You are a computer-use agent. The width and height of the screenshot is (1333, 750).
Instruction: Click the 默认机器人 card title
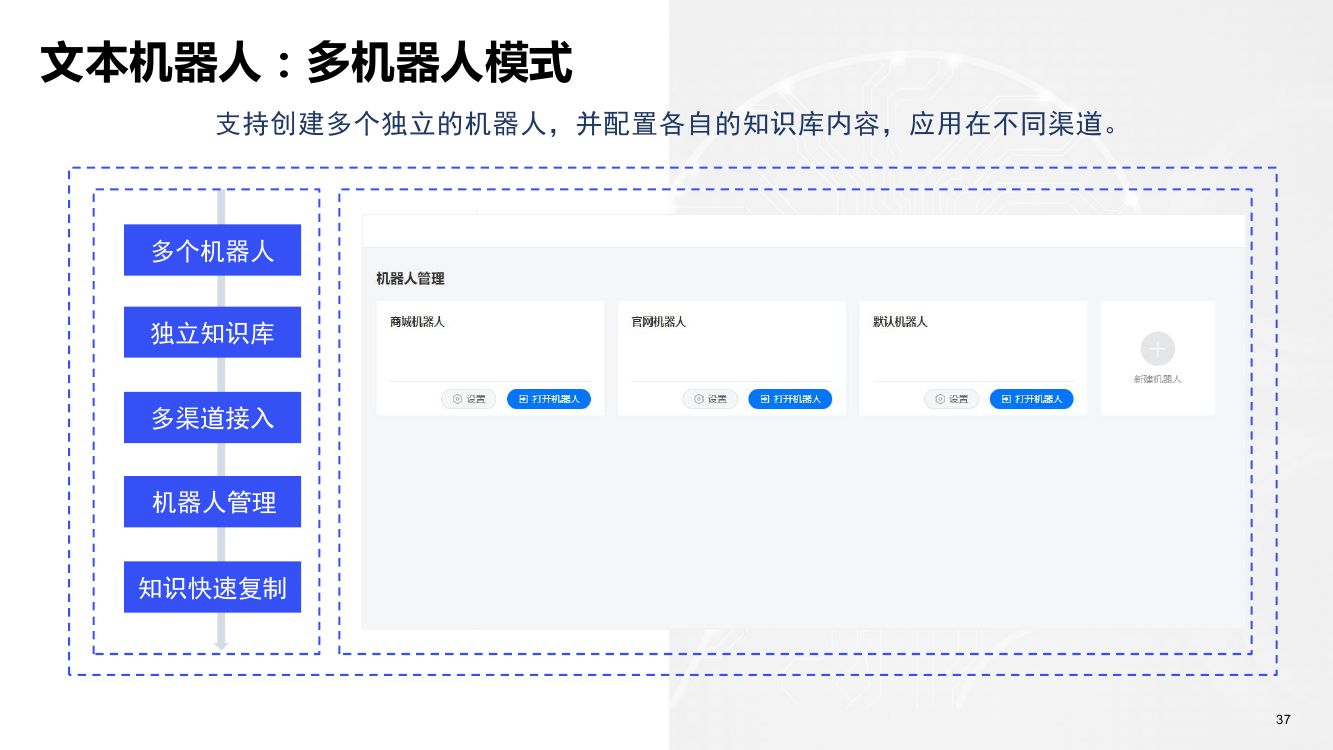(x=900, y=322)
